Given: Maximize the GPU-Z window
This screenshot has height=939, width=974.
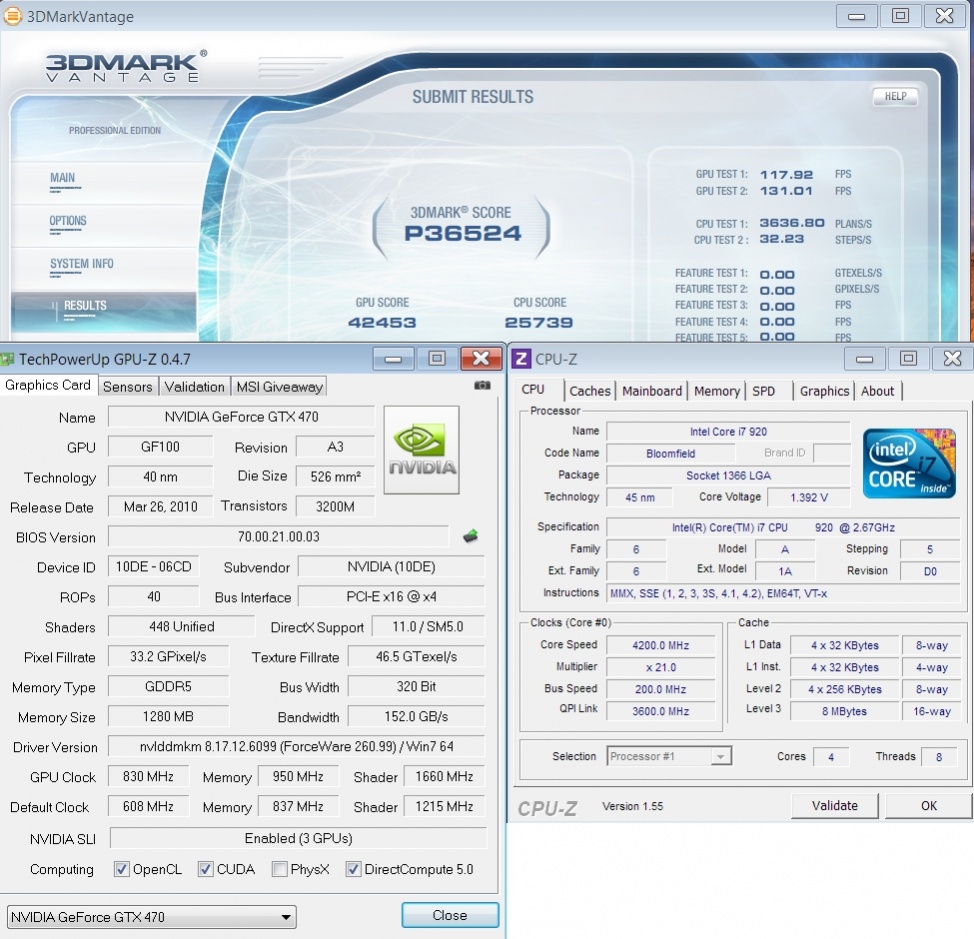Looking at the screenshot, I should click(437, 359).
